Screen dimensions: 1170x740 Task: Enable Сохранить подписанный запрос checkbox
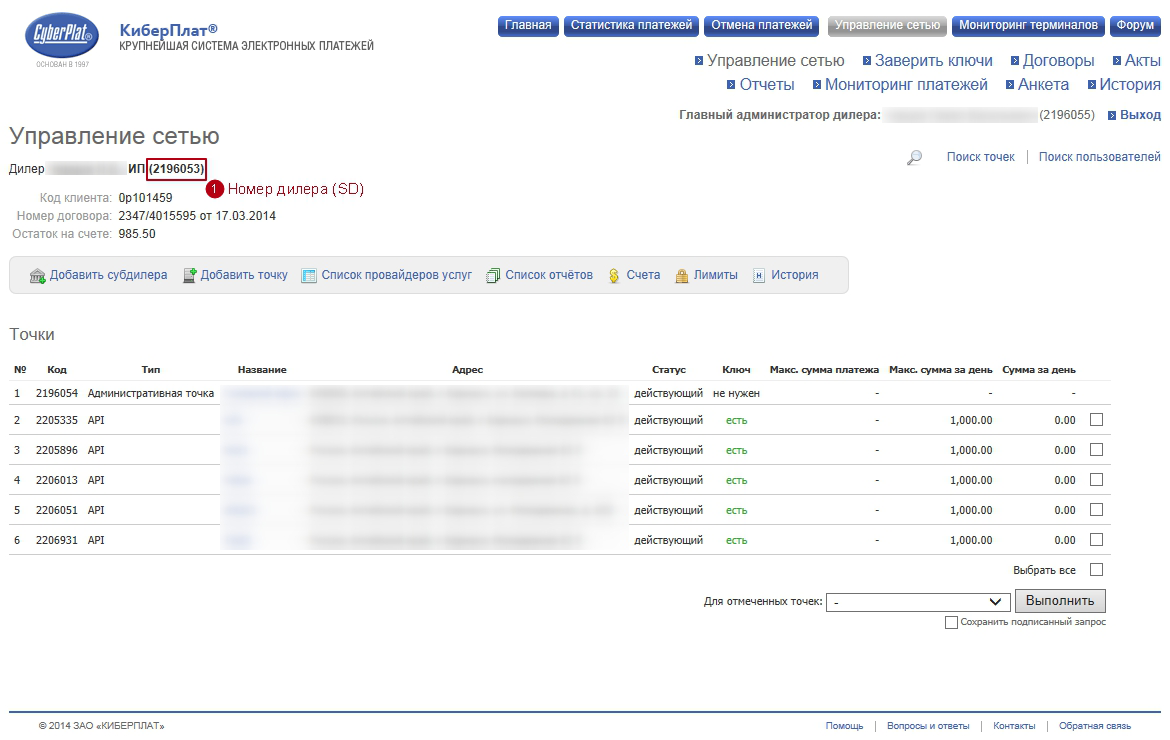[x=951, y=623]
